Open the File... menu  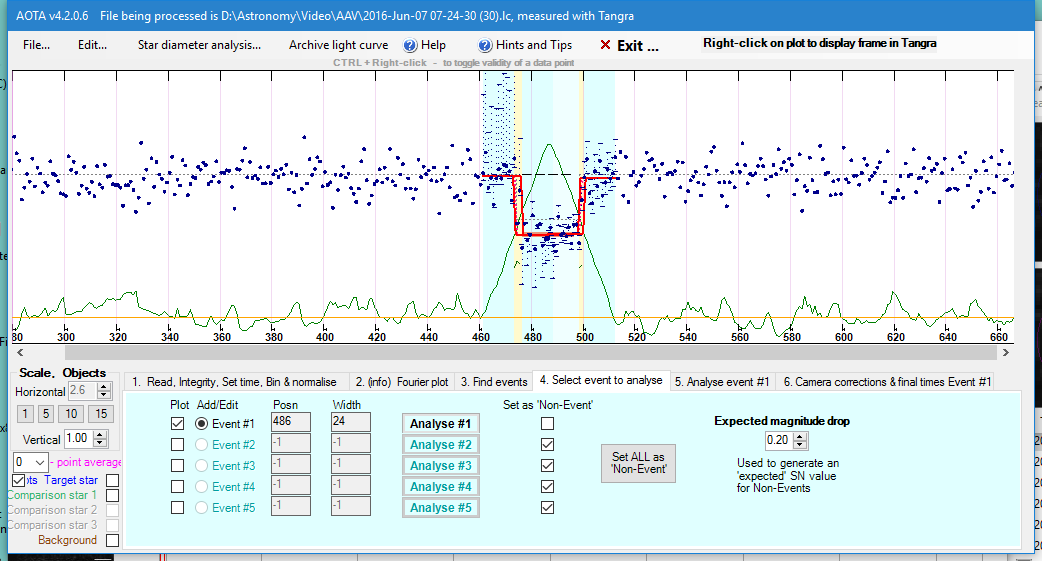click(36, 45)
